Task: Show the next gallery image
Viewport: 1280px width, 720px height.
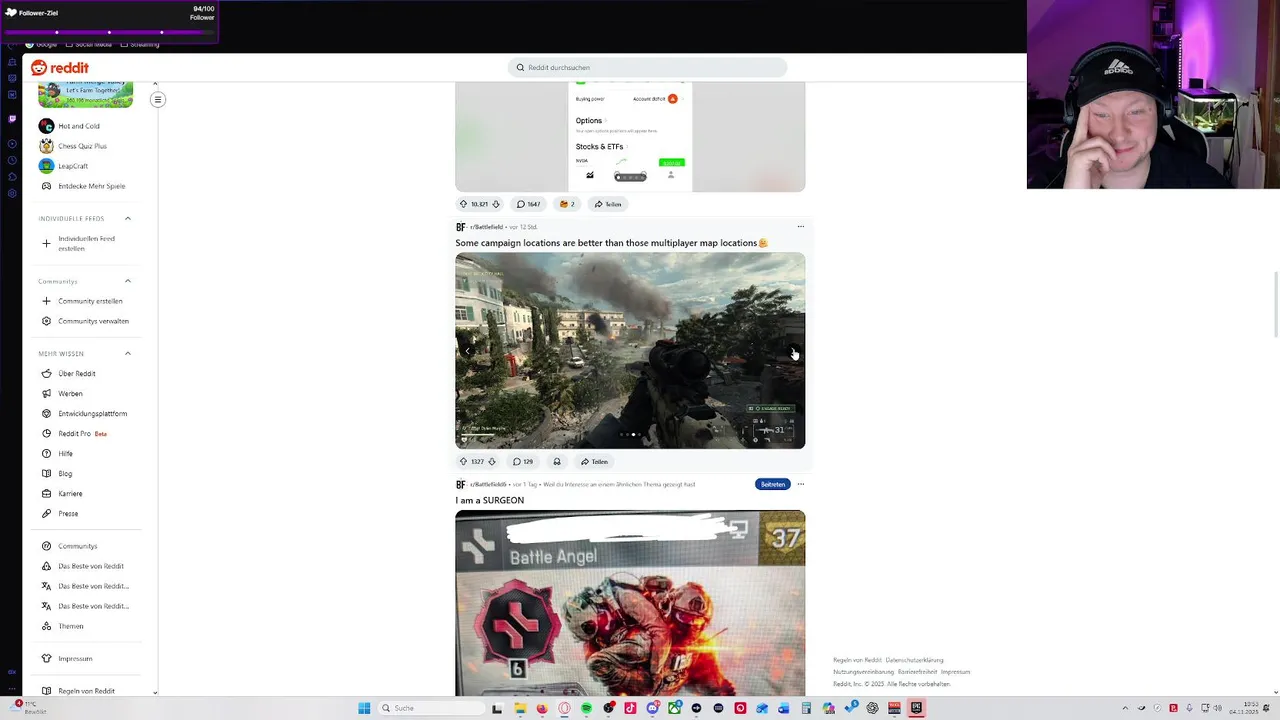Action: point(793,351)
